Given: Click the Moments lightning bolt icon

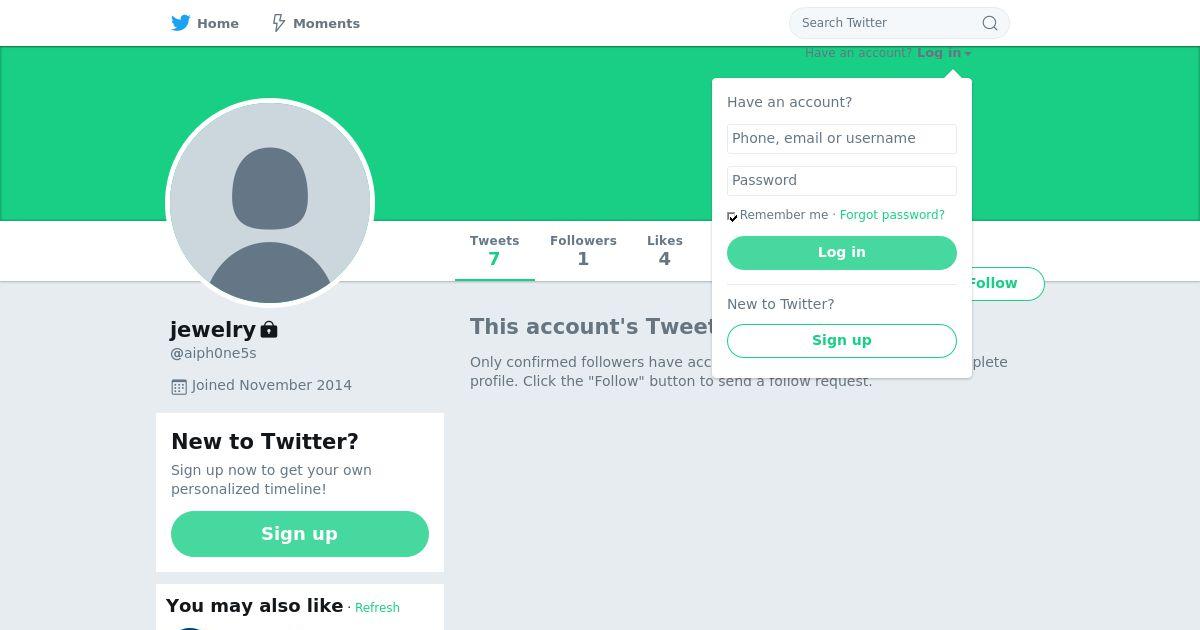Looking at the screenshot, I should [279, 23].
